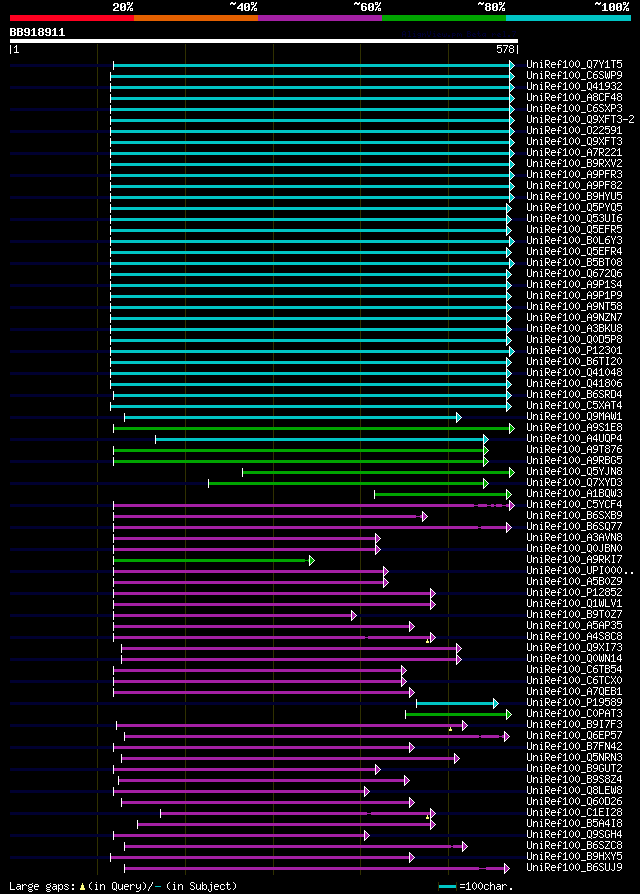Select label UniRef100_Q9SGH4
The height and width of the screenshot is (894, 640).
[x=574, y=835]
